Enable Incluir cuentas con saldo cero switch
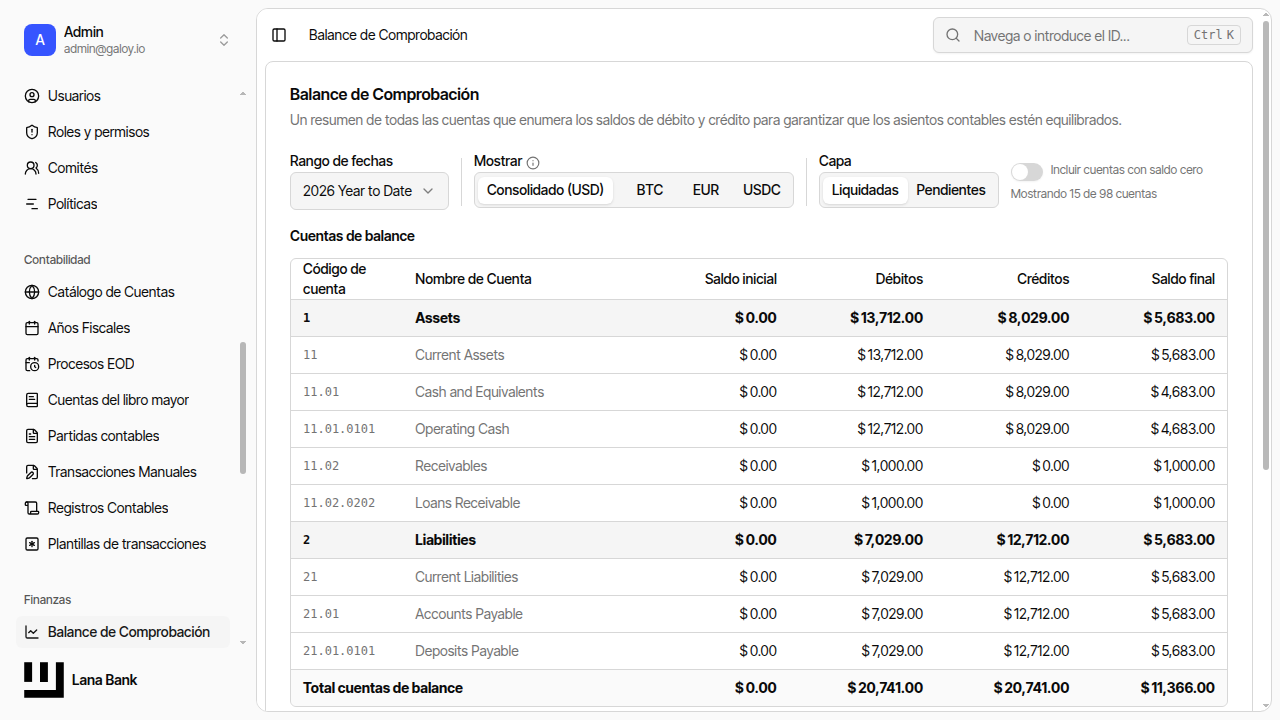The height and width of the screenshot is (720, 1280). point(1027,171)
